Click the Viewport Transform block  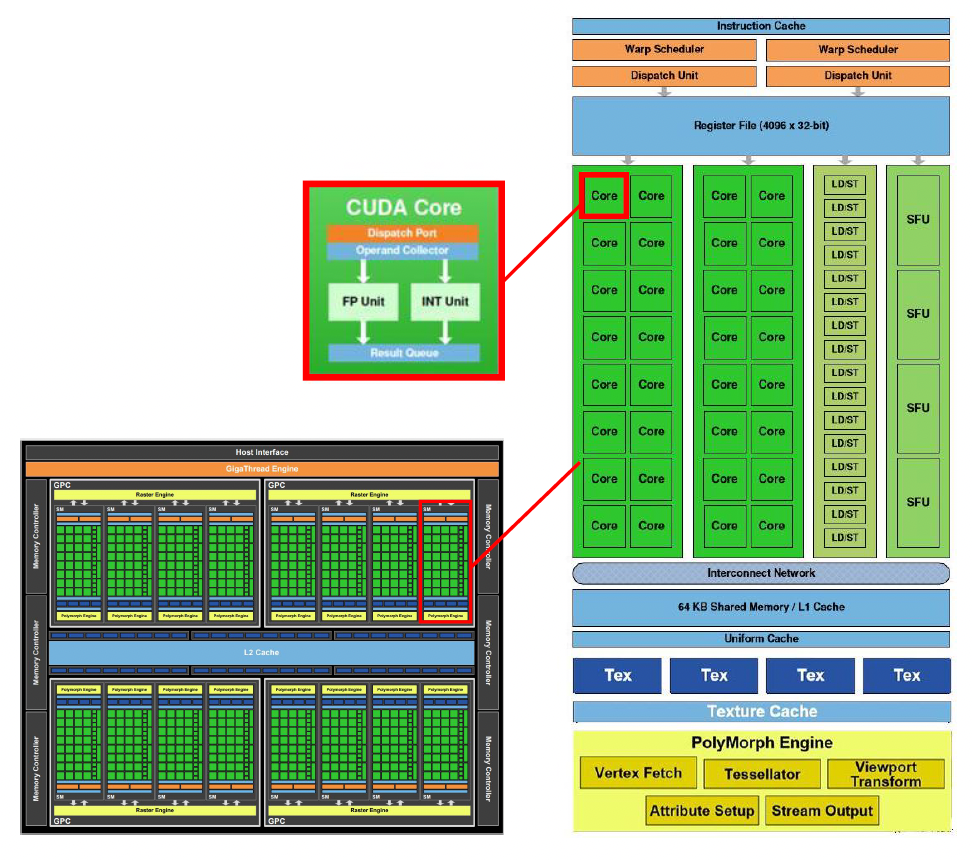click(885, 774)
